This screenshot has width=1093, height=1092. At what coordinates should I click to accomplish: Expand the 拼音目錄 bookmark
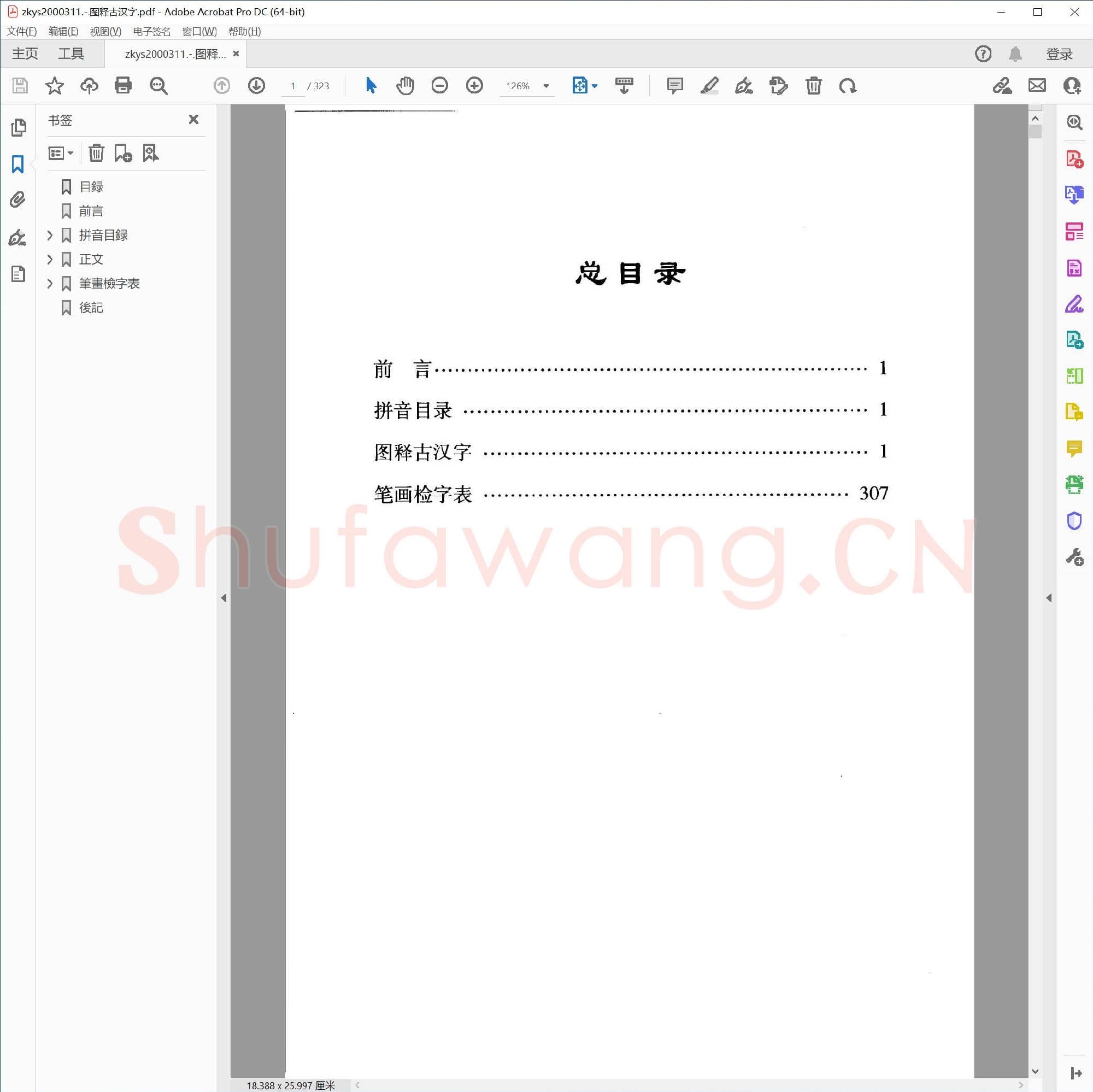(x=50, y=236)
